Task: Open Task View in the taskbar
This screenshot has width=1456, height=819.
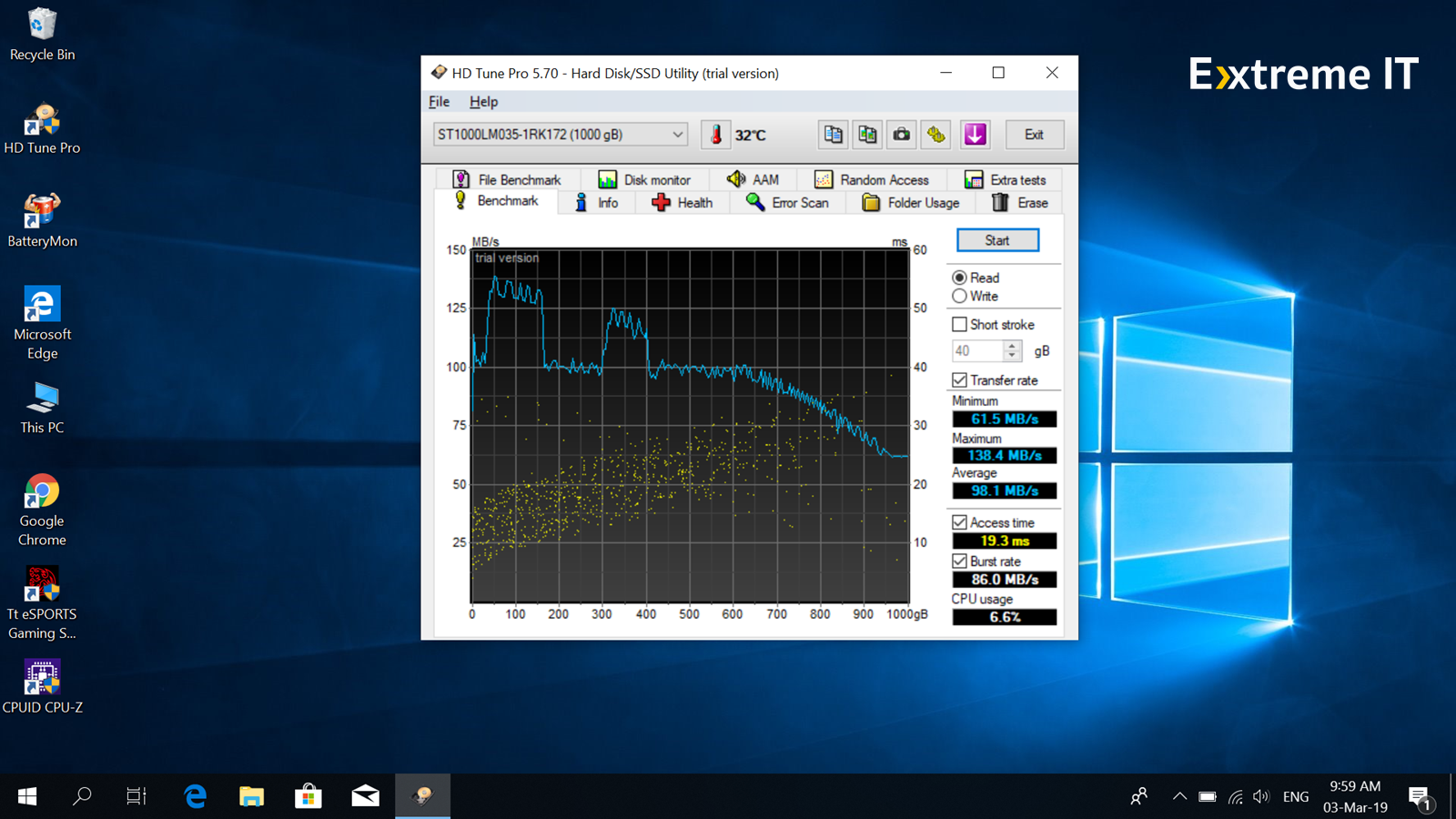Action: coord(136,796)
